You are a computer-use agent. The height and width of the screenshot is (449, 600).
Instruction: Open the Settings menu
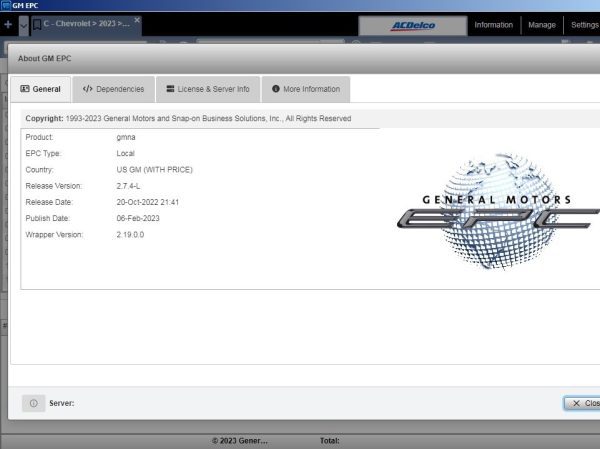click(x=584, y=25)
